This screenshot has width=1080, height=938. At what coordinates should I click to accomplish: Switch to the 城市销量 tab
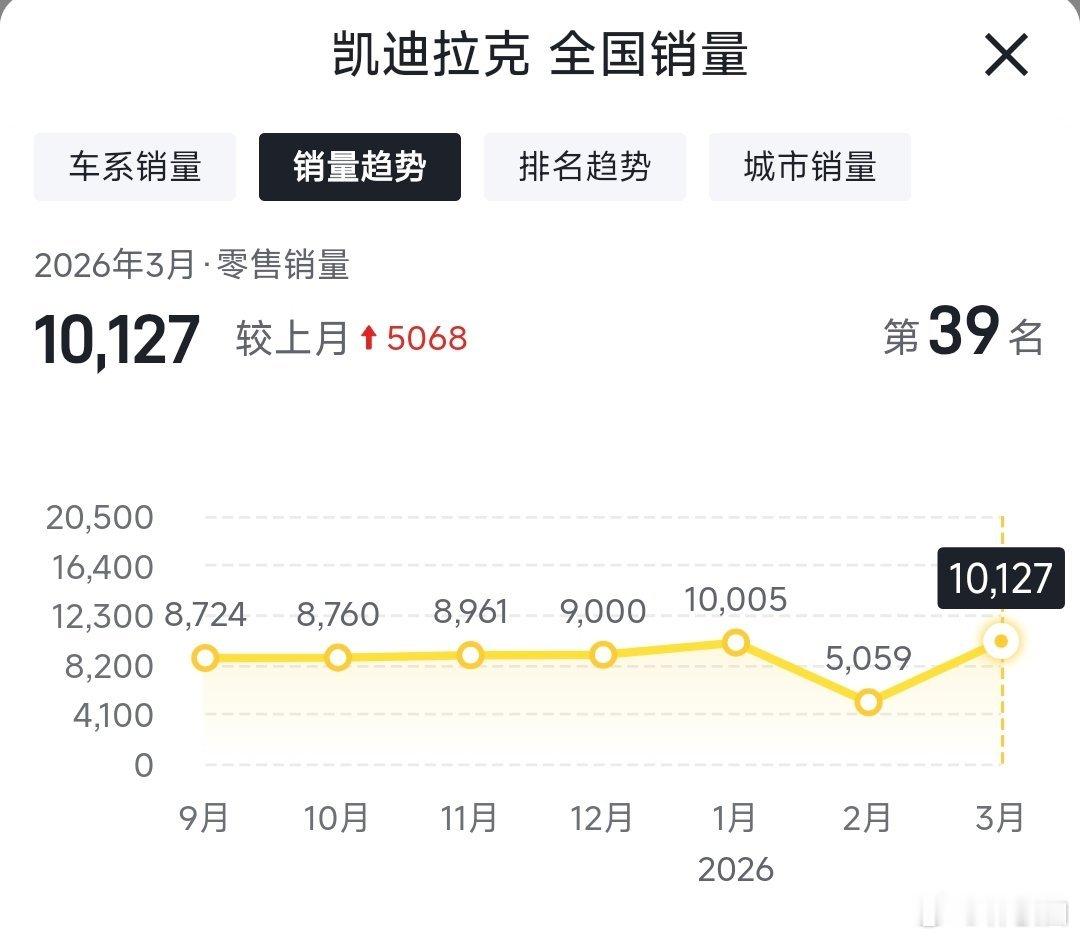[x=810, y=167]
